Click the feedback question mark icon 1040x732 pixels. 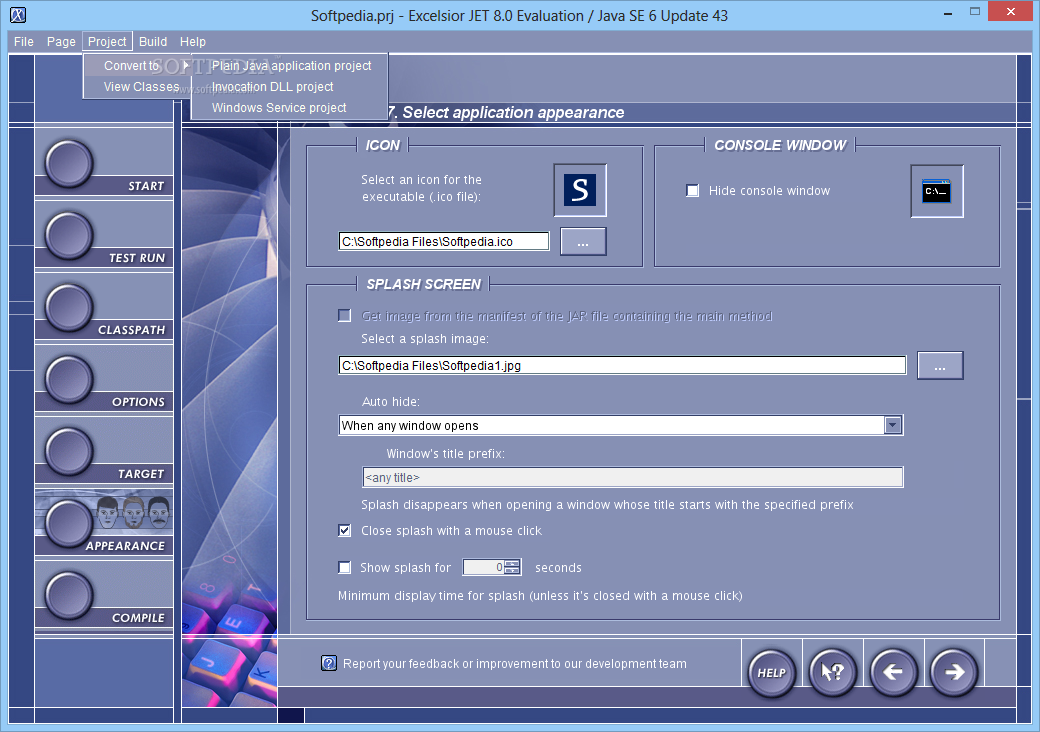329,663
